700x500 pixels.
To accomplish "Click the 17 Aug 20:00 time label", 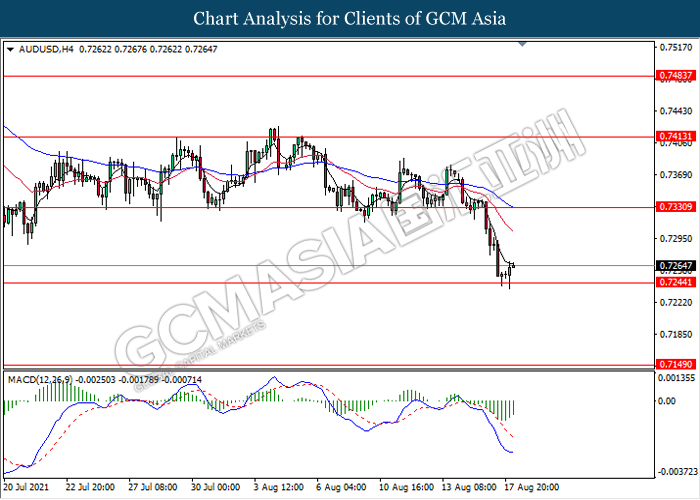I will point(532,487).
